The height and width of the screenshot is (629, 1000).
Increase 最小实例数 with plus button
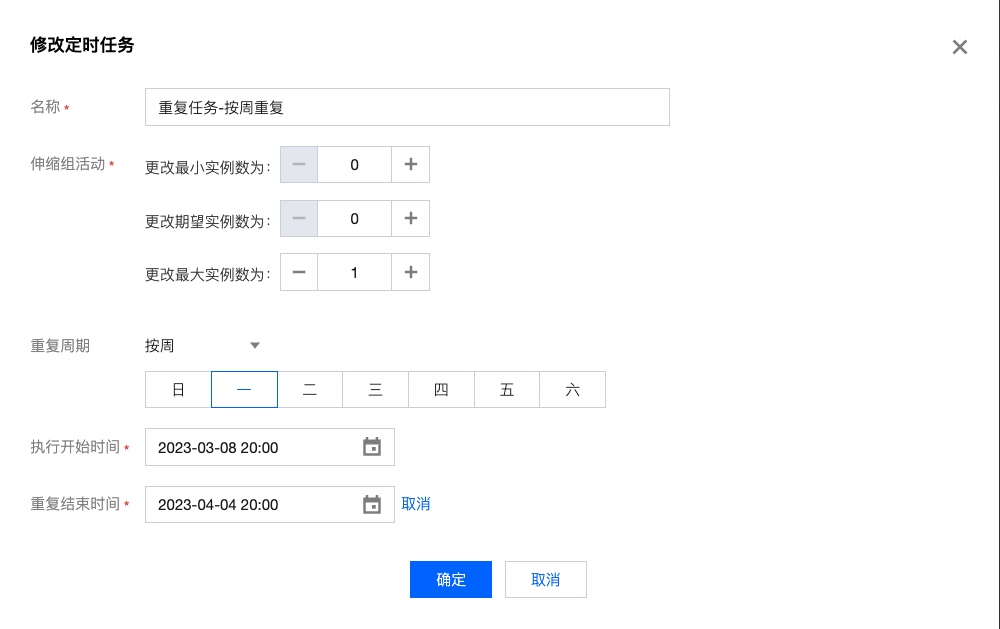[410, 165]
